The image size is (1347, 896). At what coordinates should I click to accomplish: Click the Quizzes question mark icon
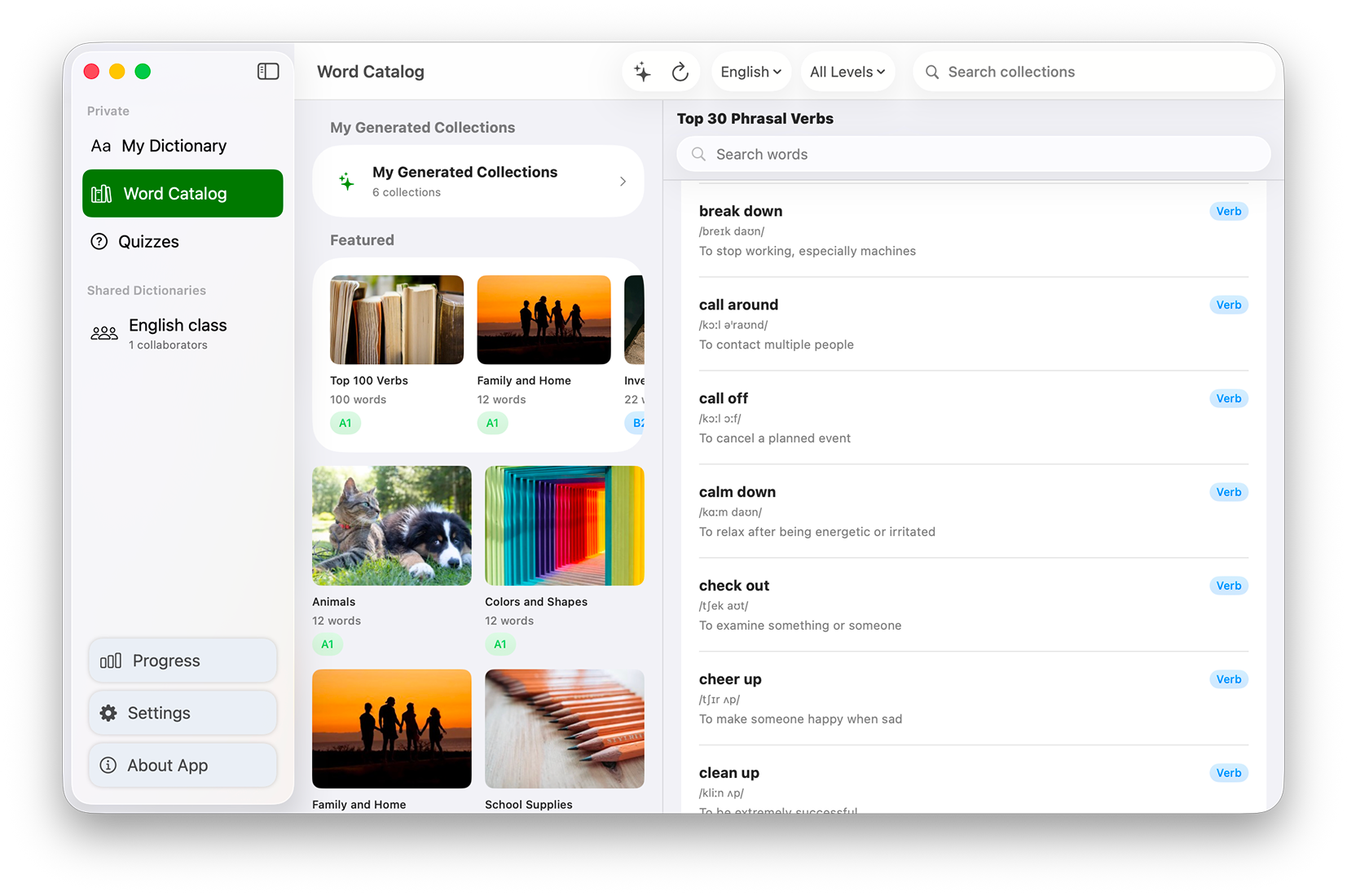99,241
